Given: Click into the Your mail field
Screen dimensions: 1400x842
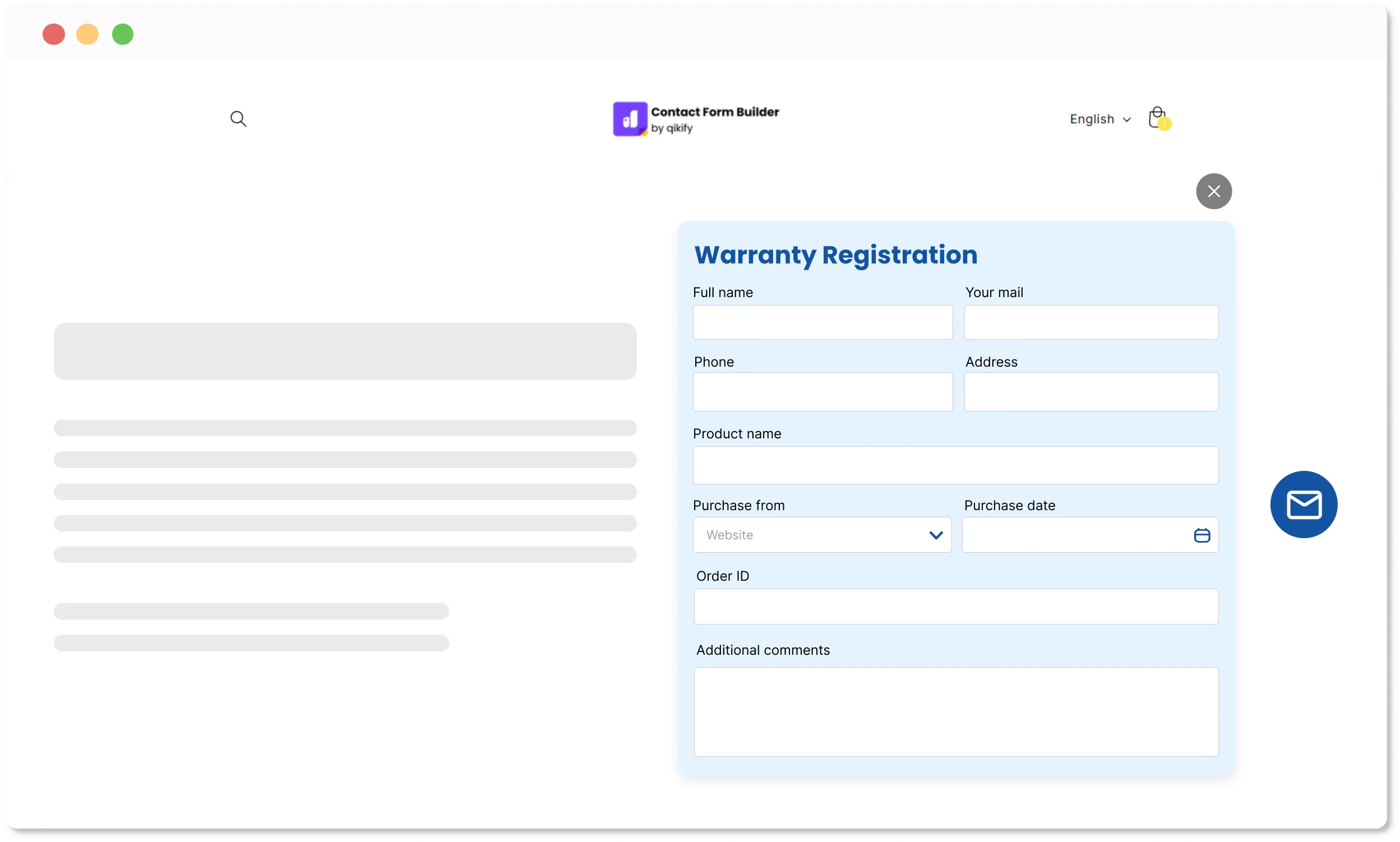Looking at the screenshot, I should 1091,322.
